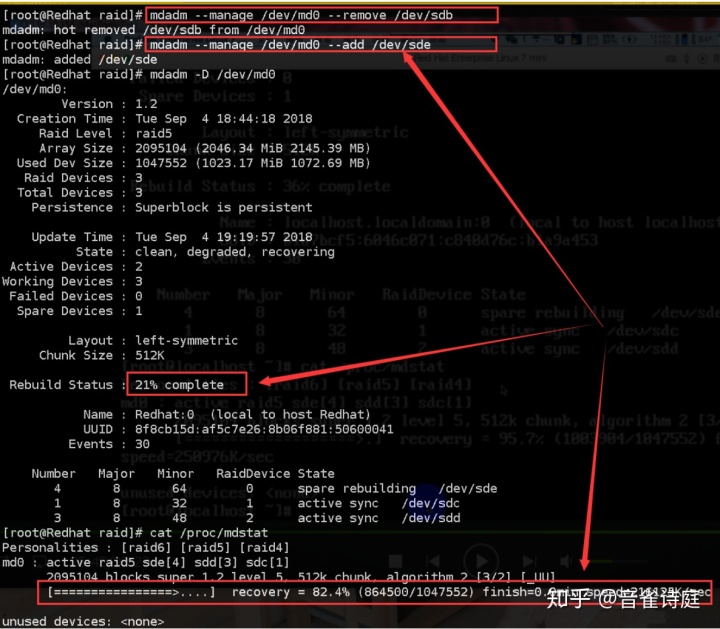This screenshot has height=629, width=720.
Task: Click Array Size value '2095104'
Action: (x=161, y=148)
